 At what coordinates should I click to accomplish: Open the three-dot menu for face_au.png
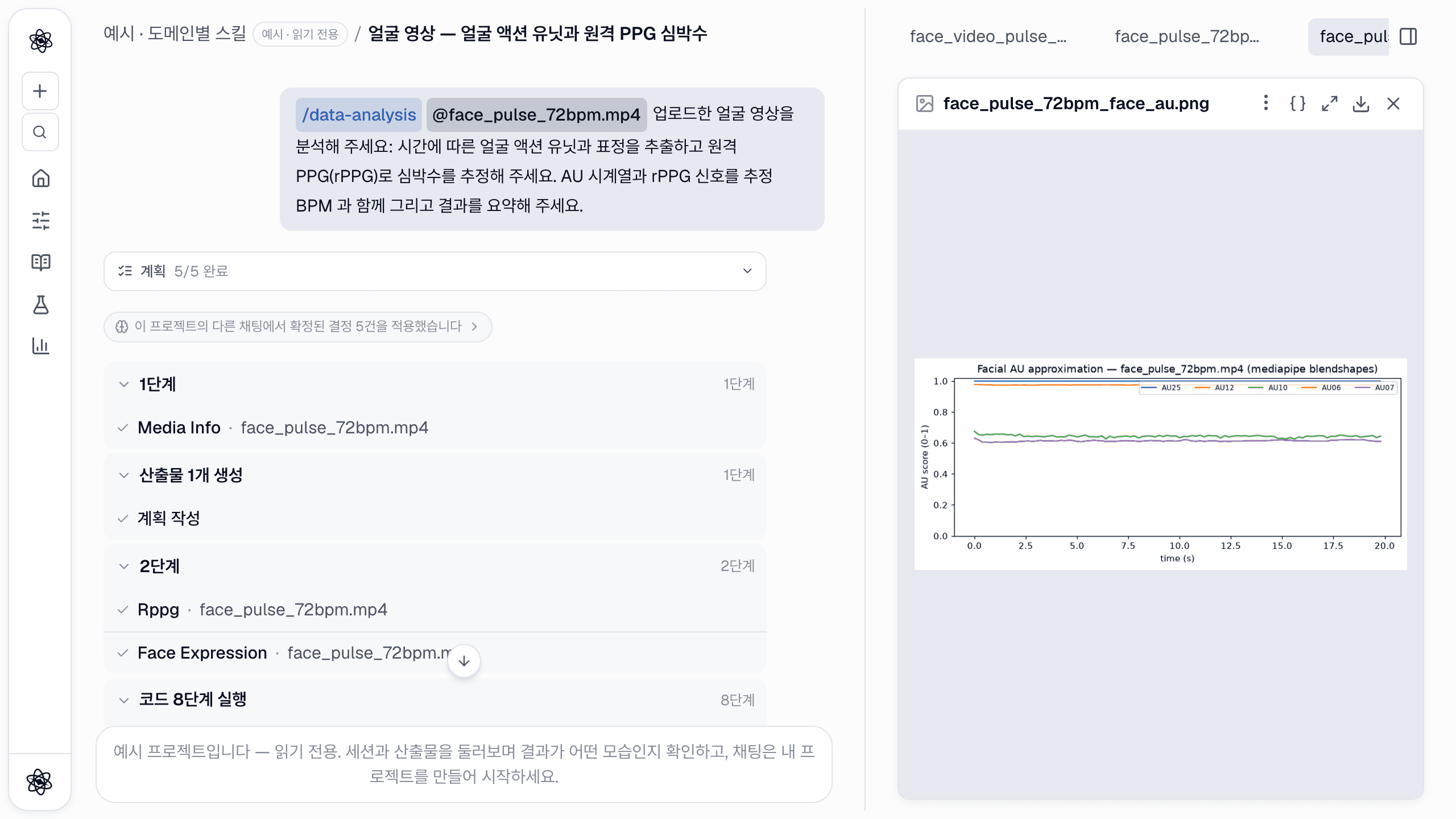pyautogui.click(x=1265, y=103)
